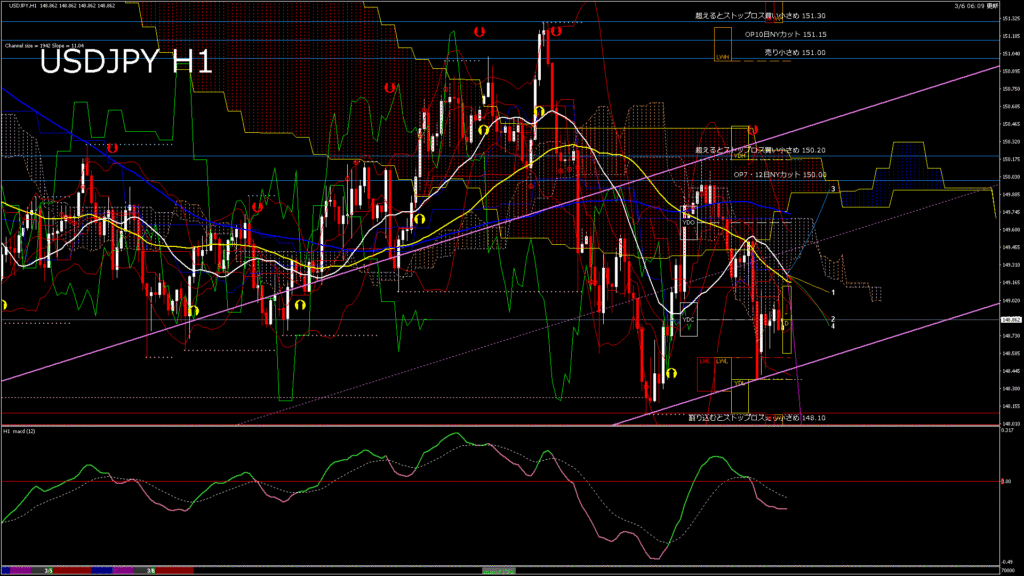Viewport: 1024px width, 576px height.
Task: Click the LML box marker
Action: point(705,361)
